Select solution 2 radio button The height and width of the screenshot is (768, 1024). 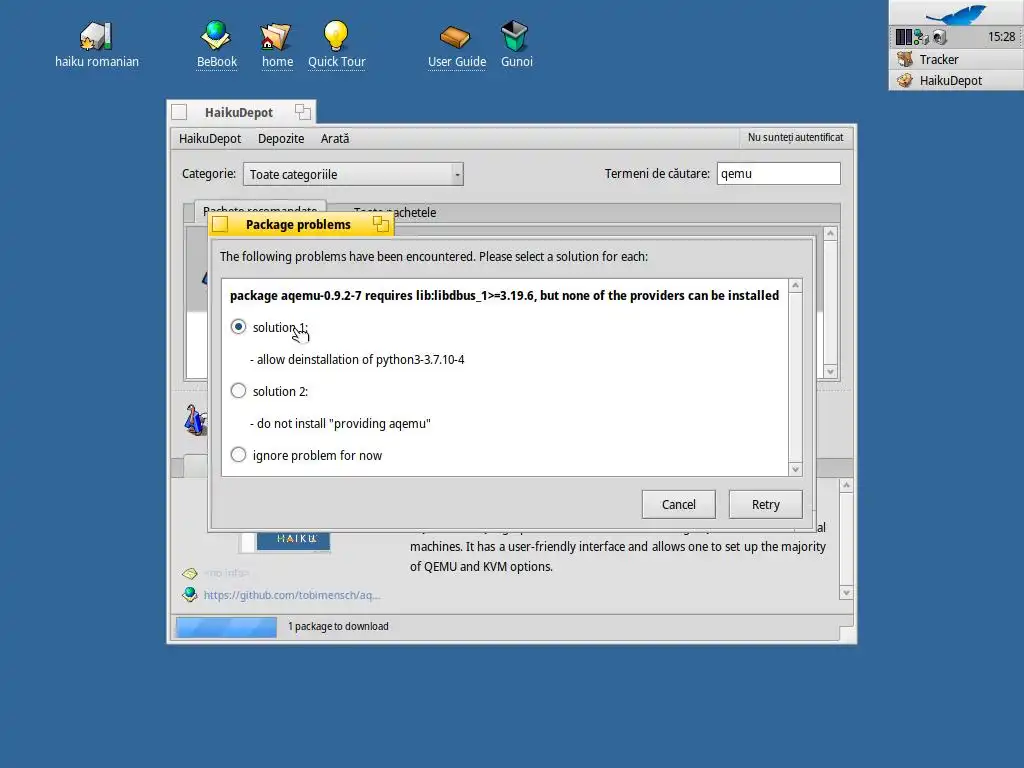pyautogui.click(x=238, y=391)
